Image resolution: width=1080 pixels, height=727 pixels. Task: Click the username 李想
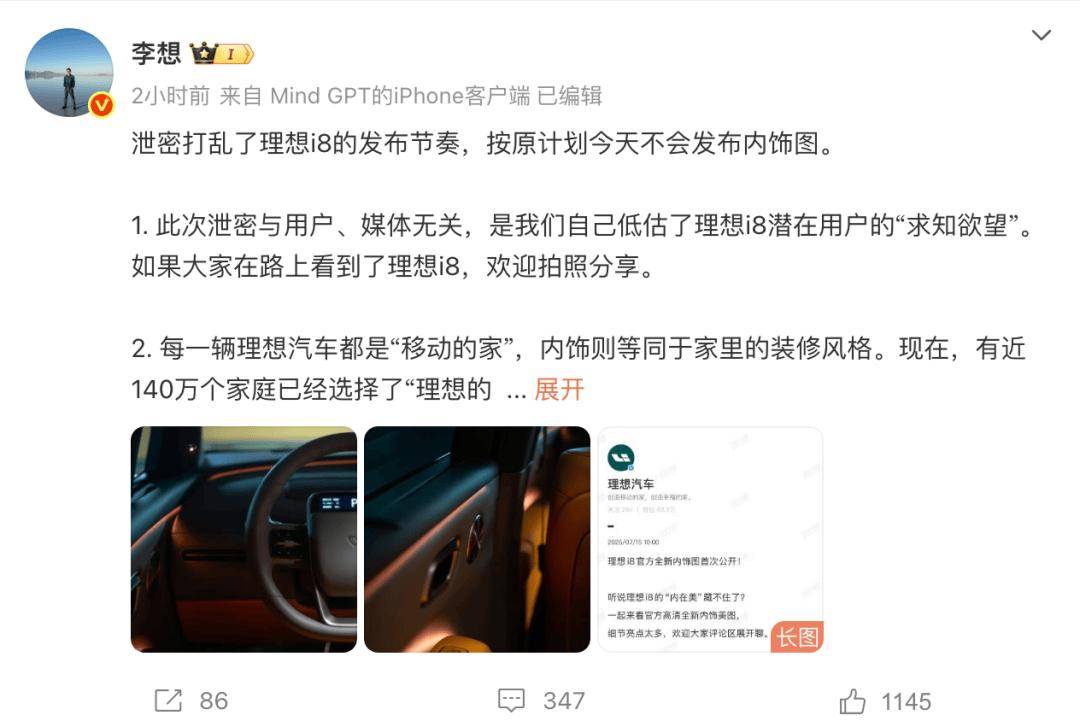click(156, 53)
